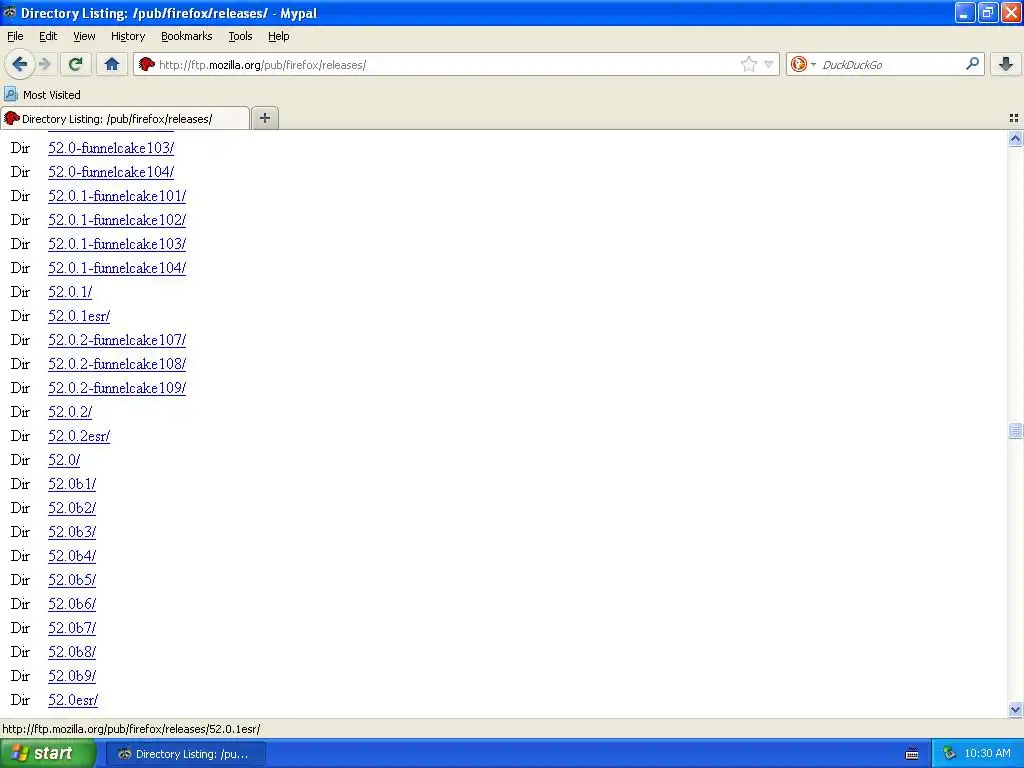
Task: Open the History menu
Action: [x=127, y=36]
